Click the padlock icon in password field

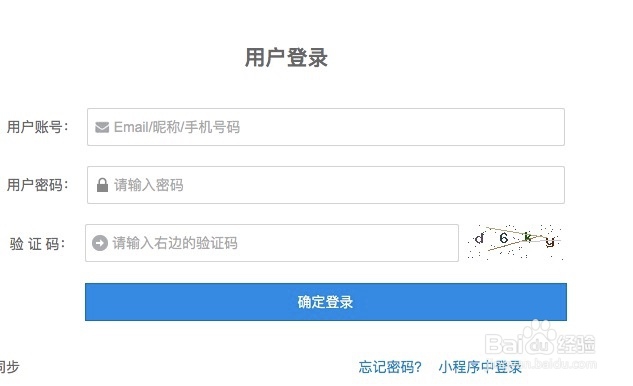103,185
